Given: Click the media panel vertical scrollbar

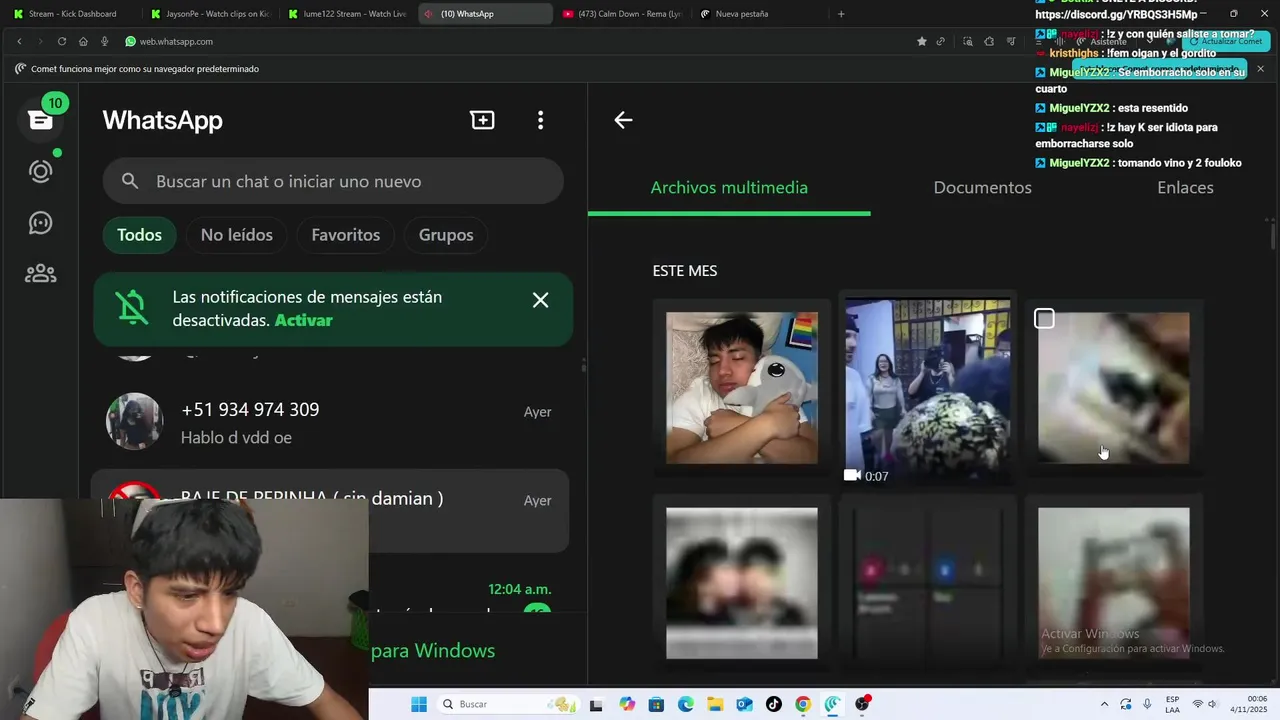Looking at the screenshot, I should pyautogui.click(x=1272, y=238).
